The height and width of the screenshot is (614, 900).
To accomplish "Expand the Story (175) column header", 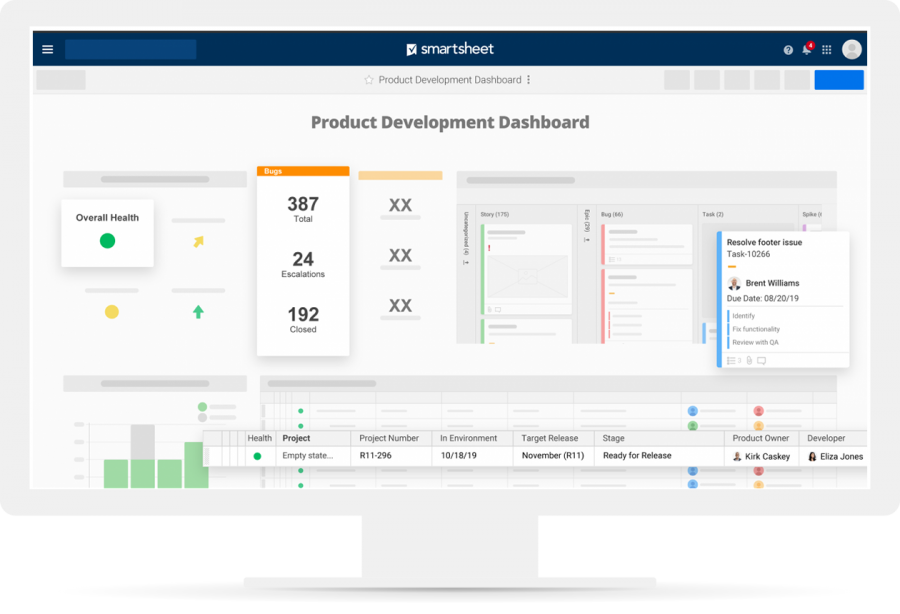I will 495,214.
